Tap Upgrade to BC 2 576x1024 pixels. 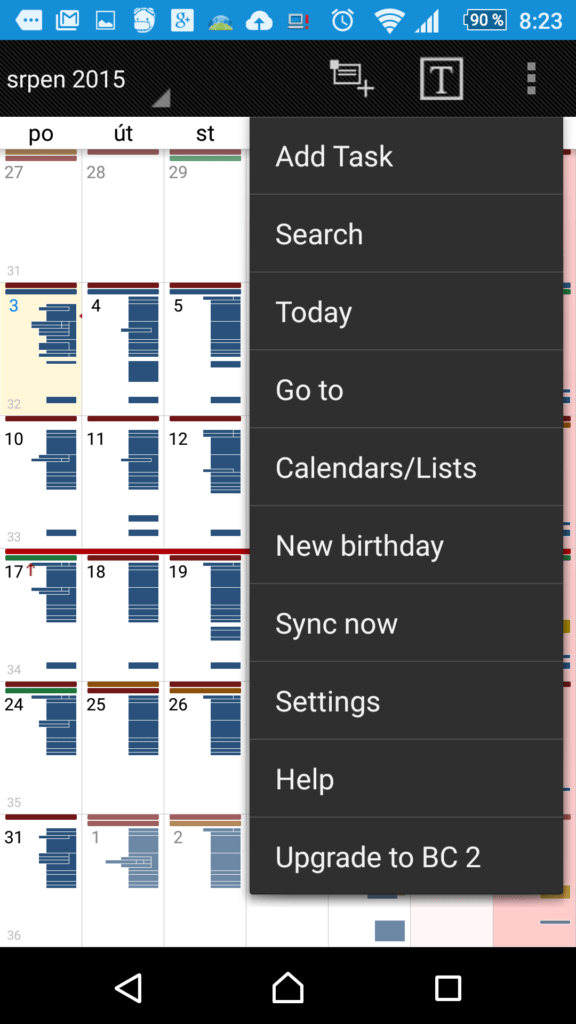[x=406, y=857]
